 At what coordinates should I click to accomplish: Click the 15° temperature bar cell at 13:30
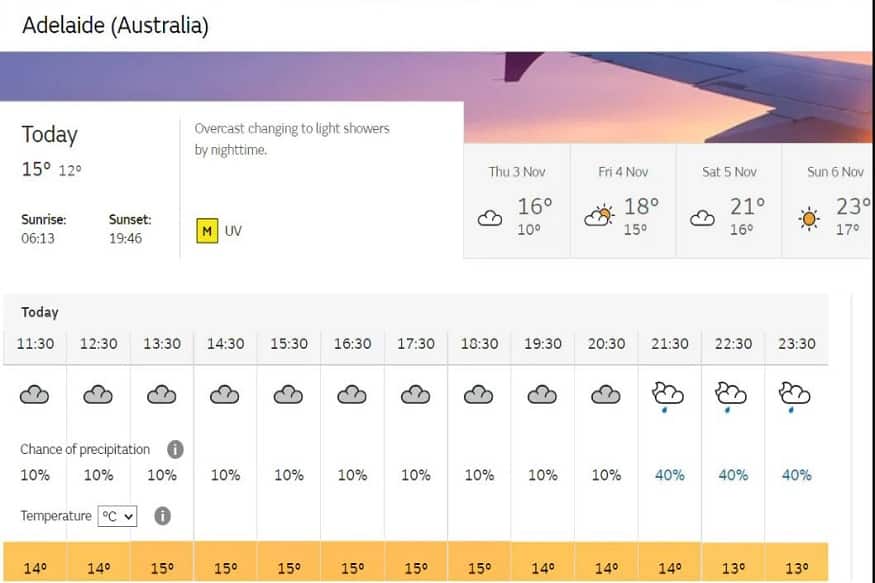pyautogui.click(x=162, y=568)
